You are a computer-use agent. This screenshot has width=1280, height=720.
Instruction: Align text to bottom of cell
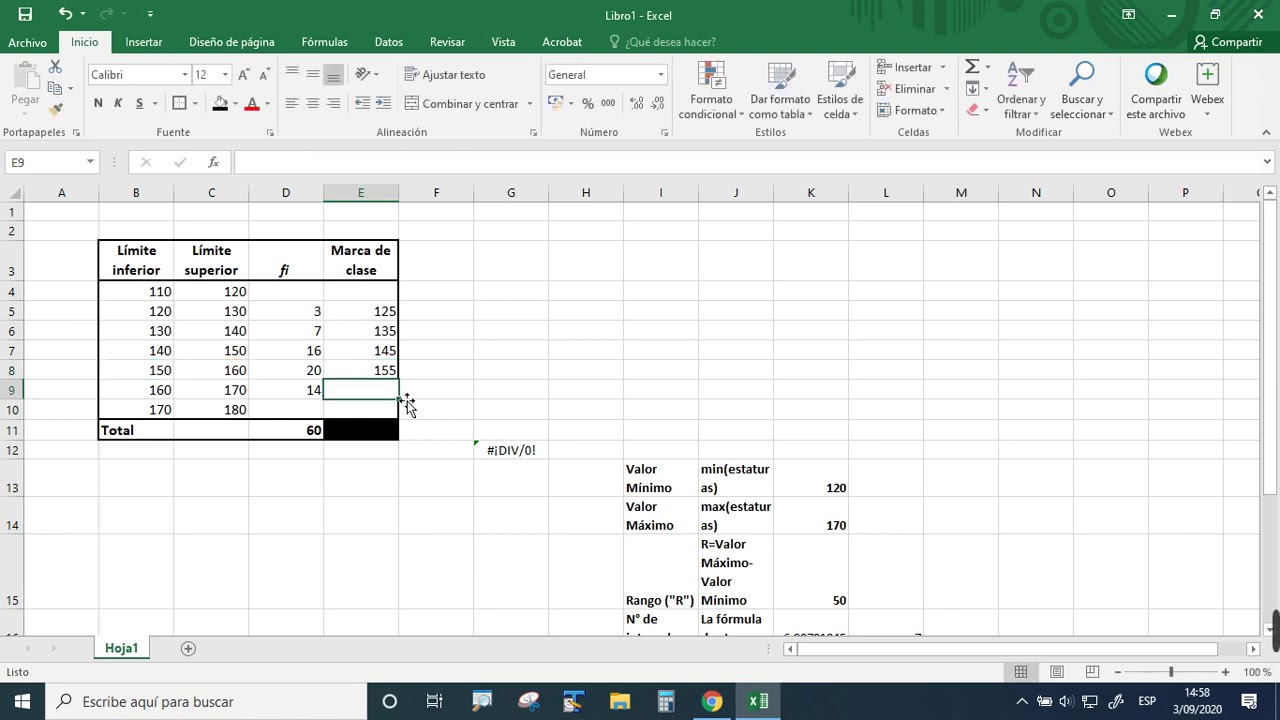click(333, 74)
